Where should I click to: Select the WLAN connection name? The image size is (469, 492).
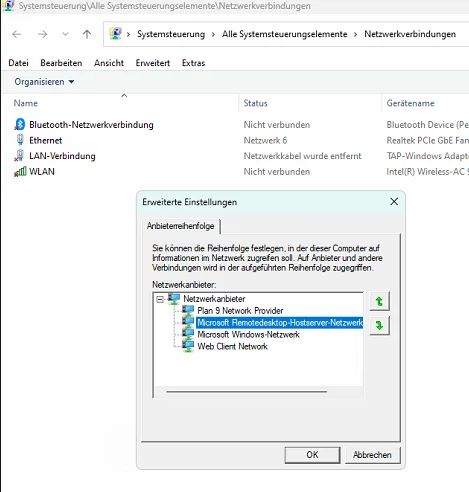[x=42, y=172]
